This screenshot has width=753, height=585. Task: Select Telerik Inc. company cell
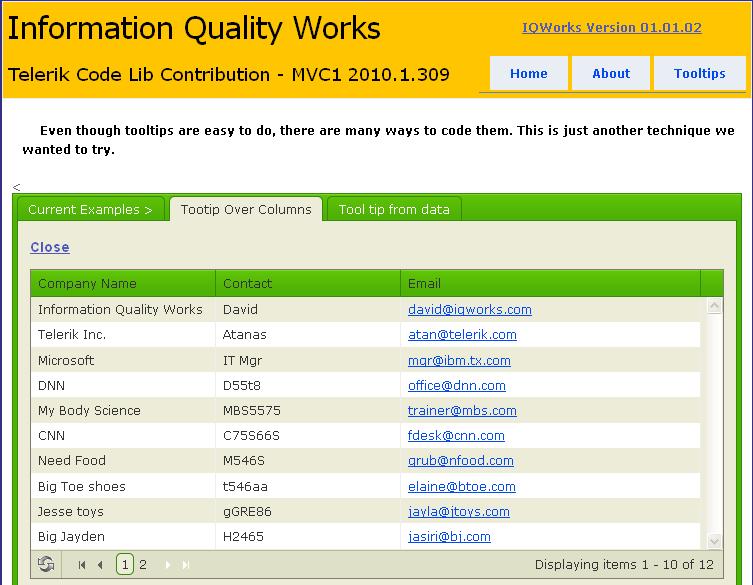click(123, 334)
